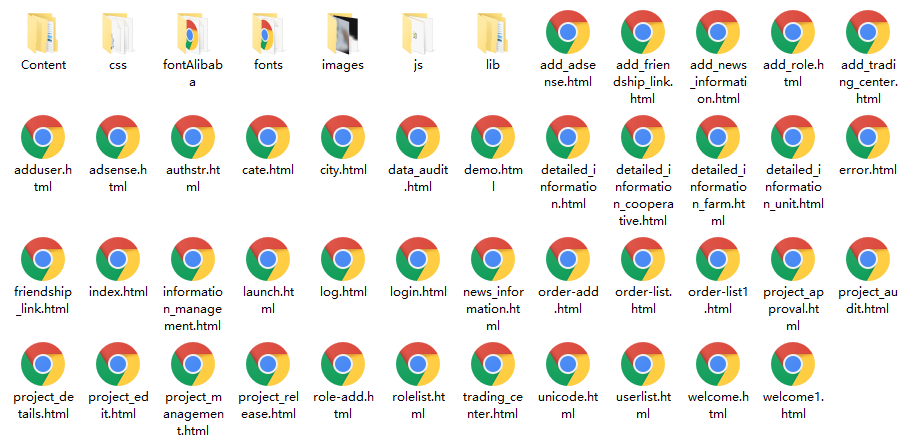The image size is (906, 446).
Task: Click the city.html file icon
Action: point(343,140)
